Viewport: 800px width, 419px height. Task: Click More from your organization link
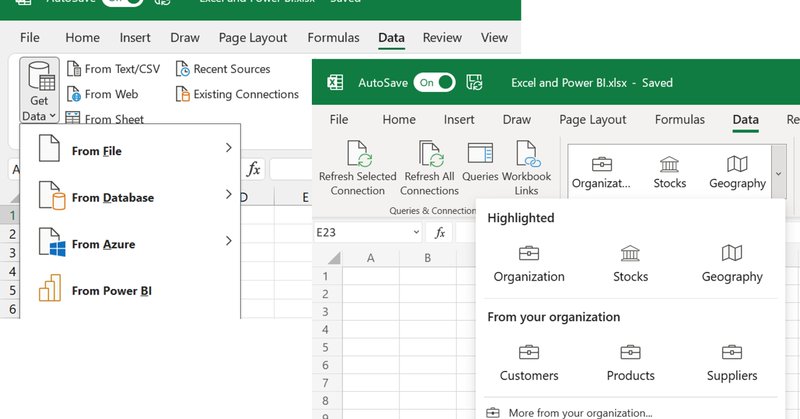click(569, 412)
